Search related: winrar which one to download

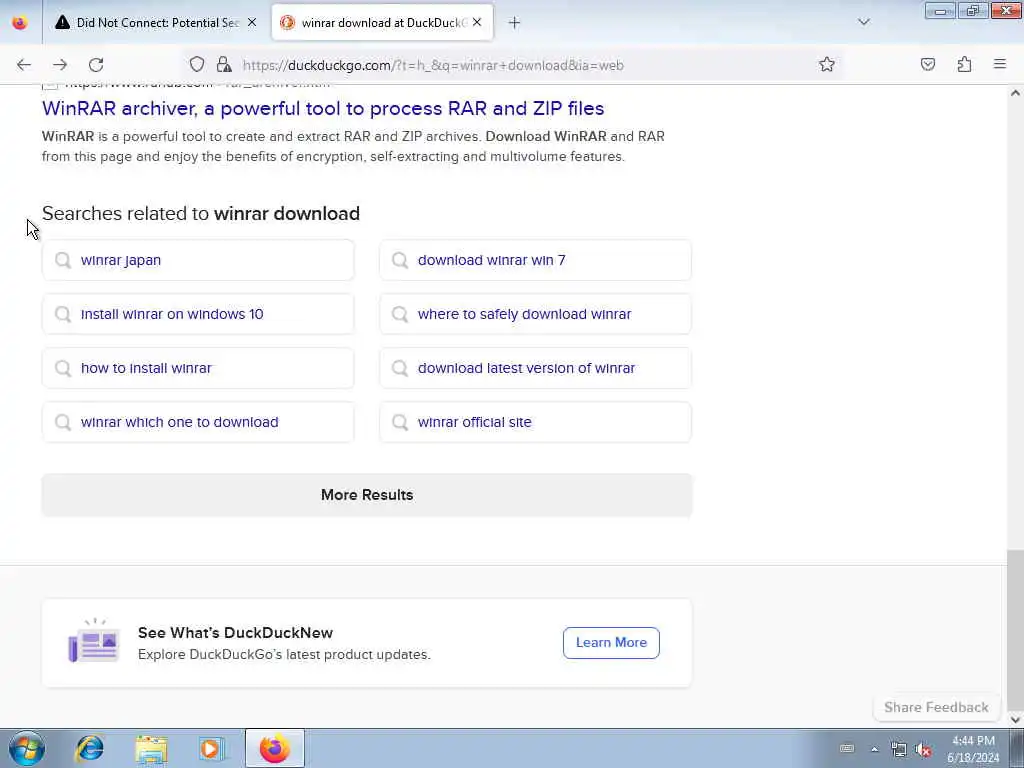(x=198, y=422)
